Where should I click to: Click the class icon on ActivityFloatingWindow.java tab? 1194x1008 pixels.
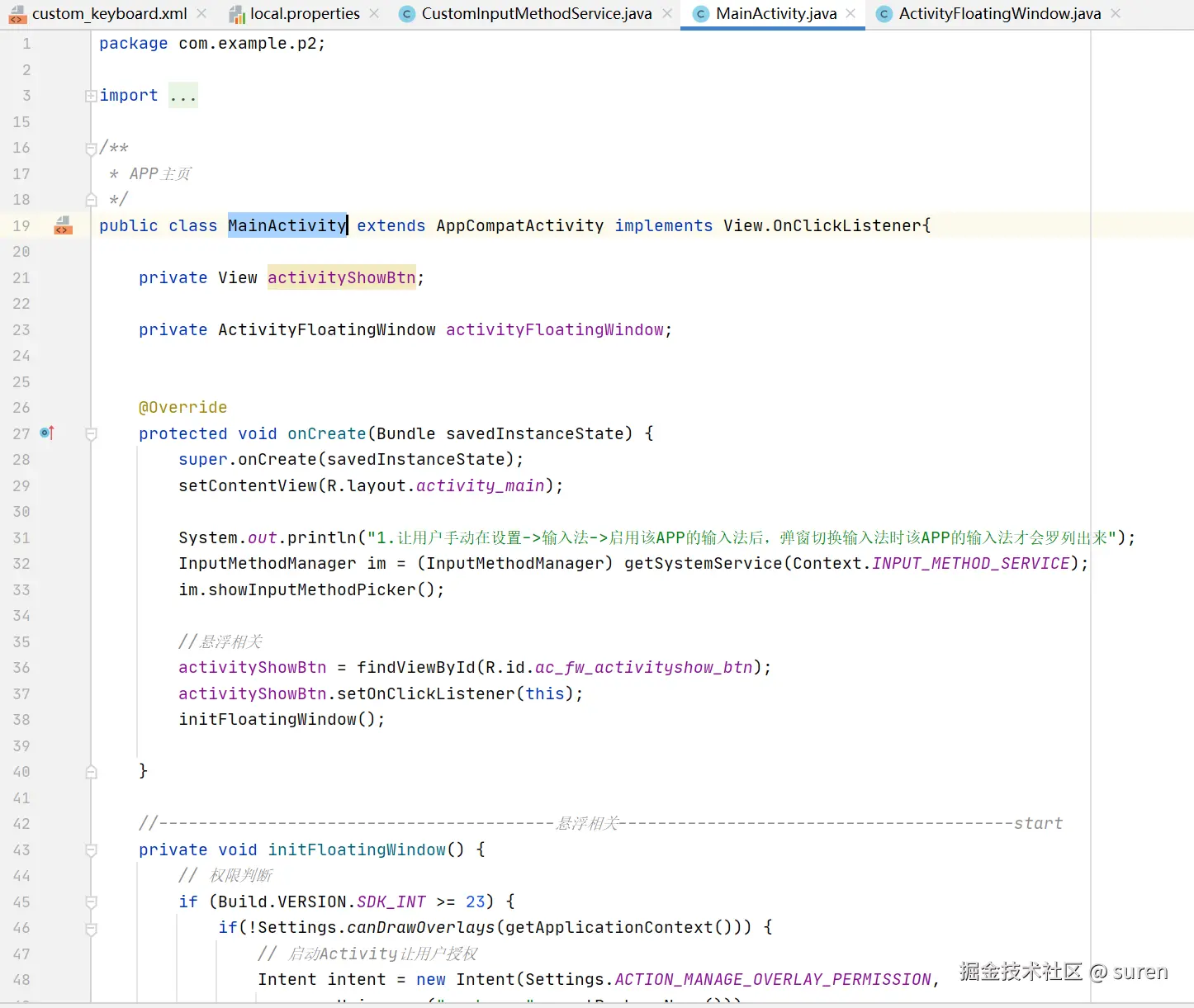coord(884,14)
